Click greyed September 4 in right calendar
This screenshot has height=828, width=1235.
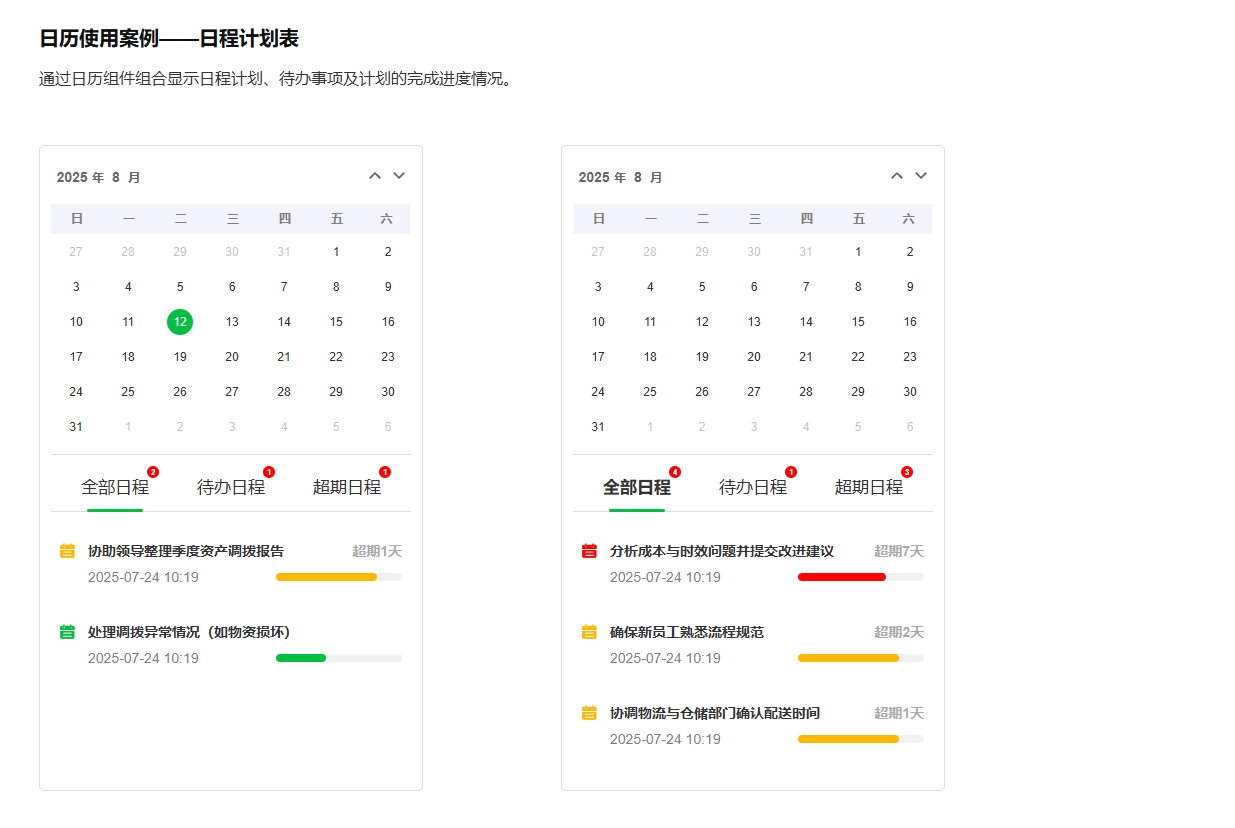(x=806, y=427)
